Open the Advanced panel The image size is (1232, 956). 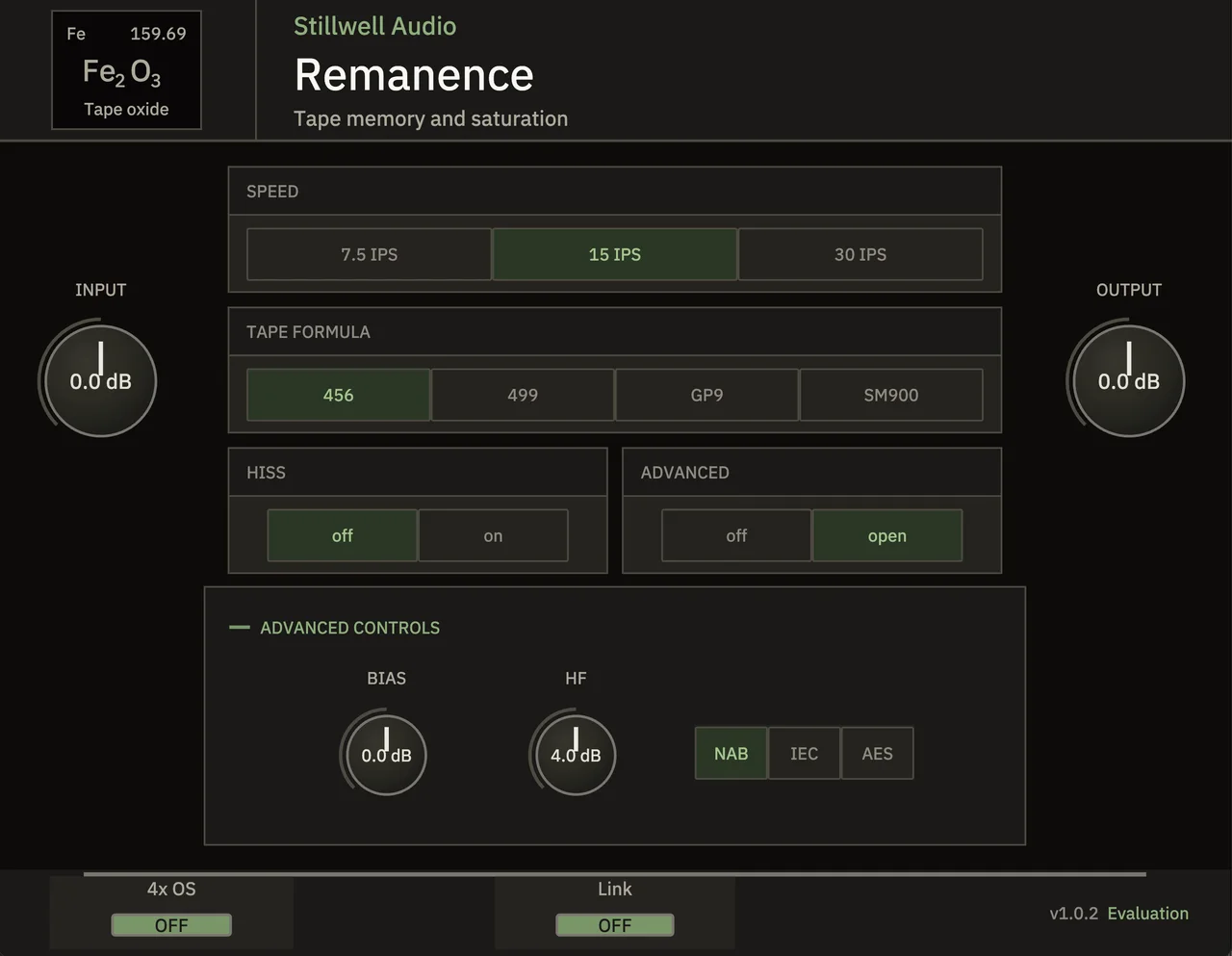pyautogui.click(x=887, y=535)
